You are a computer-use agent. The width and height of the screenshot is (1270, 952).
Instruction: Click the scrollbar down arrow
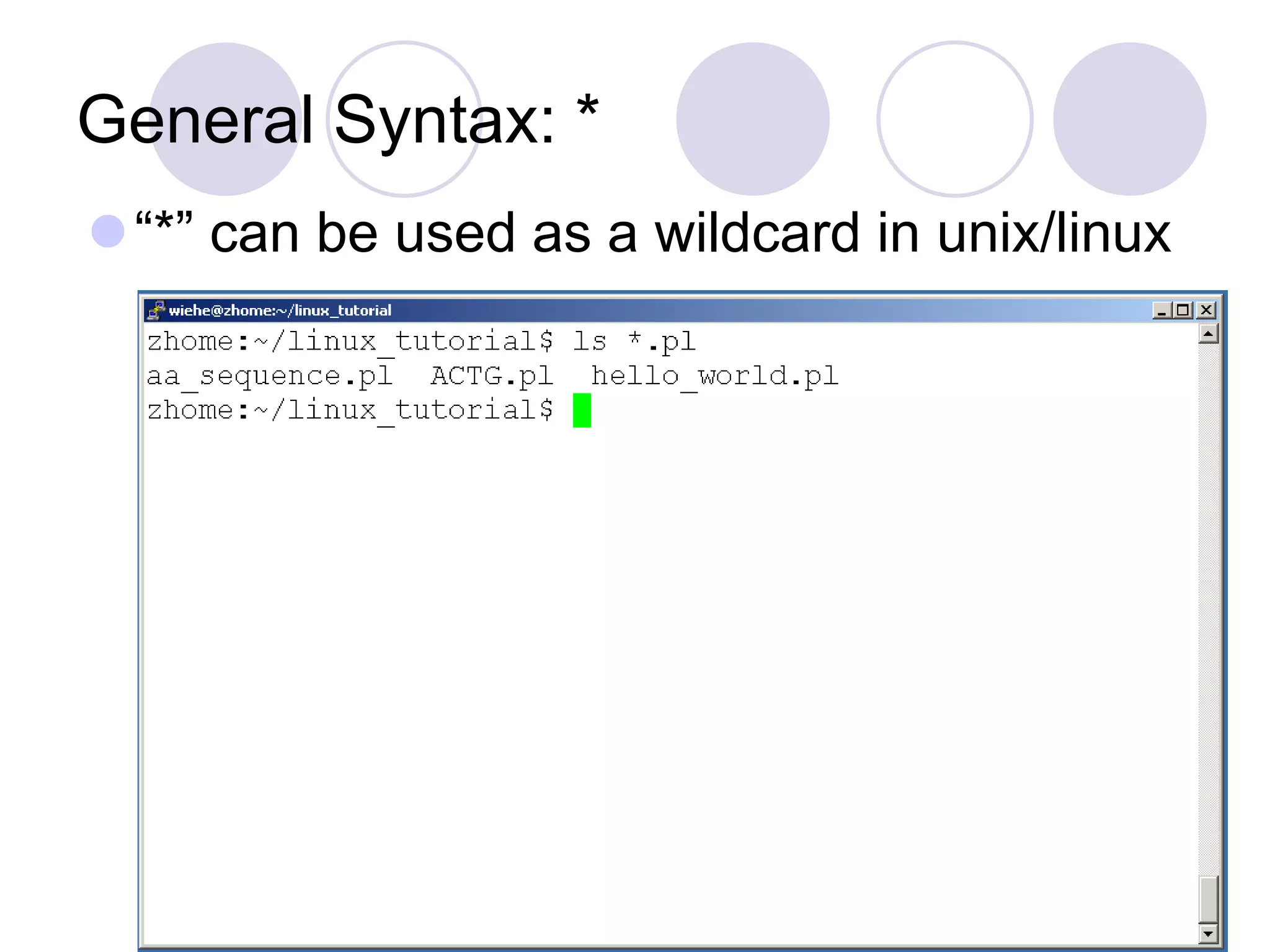point(1208,933)
